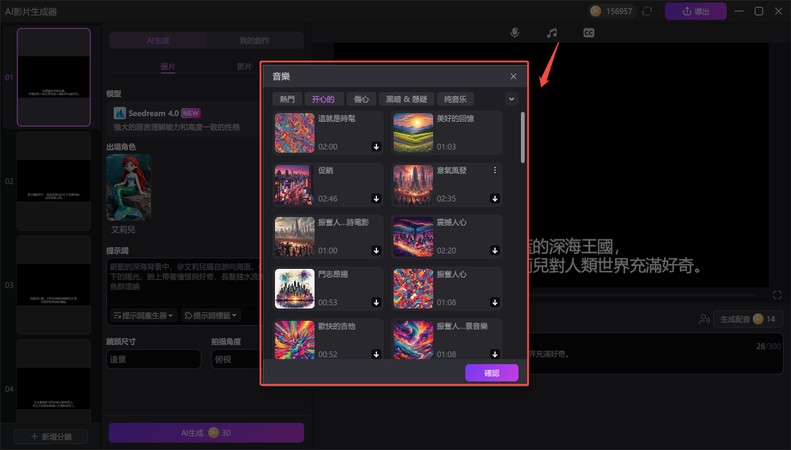791x450 pixels.
Task: Switch to the 照片 sub-tab
Action: pos(168,67)
